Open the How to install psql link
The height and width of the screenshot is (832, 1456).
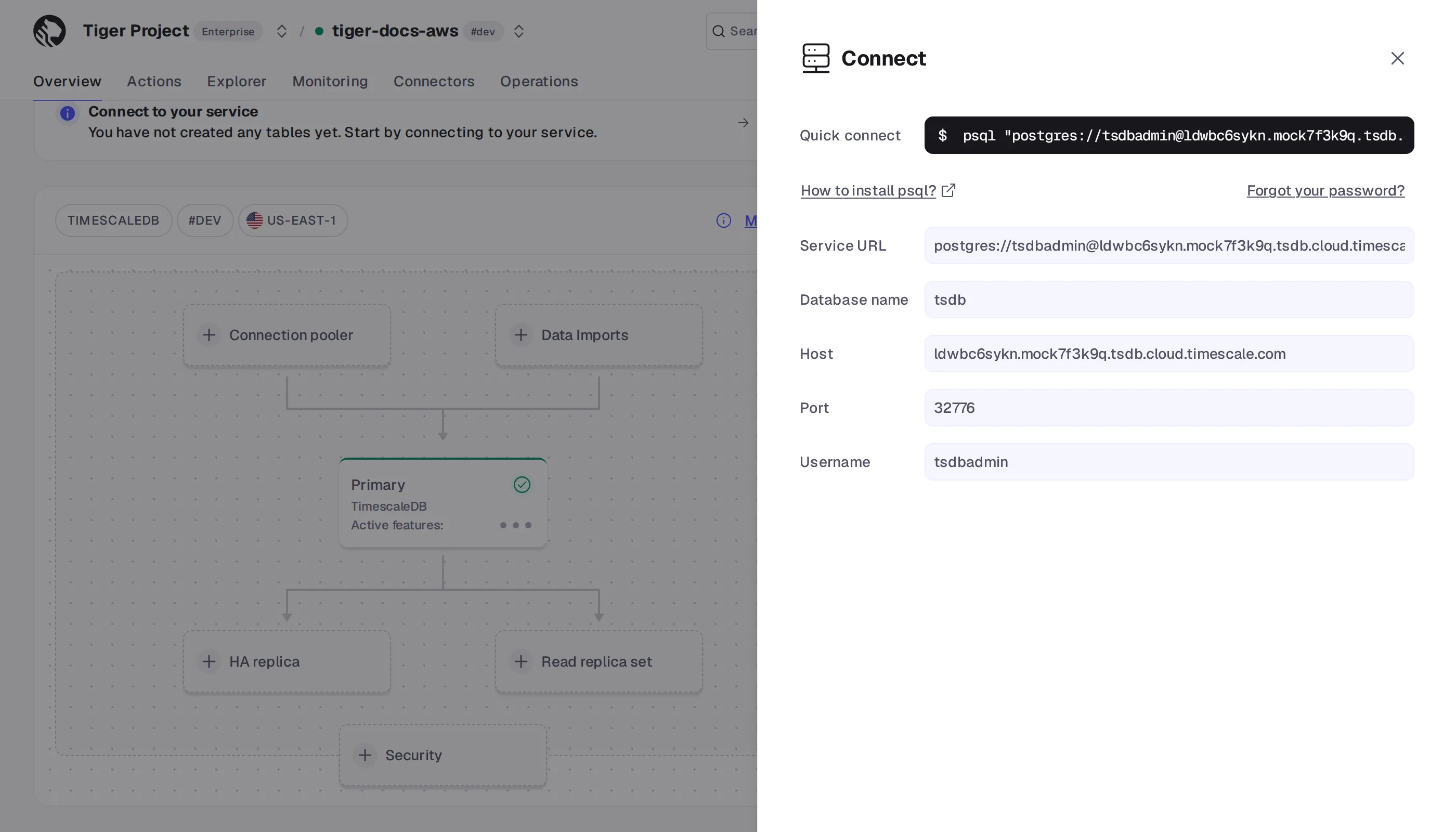(868, 190)
